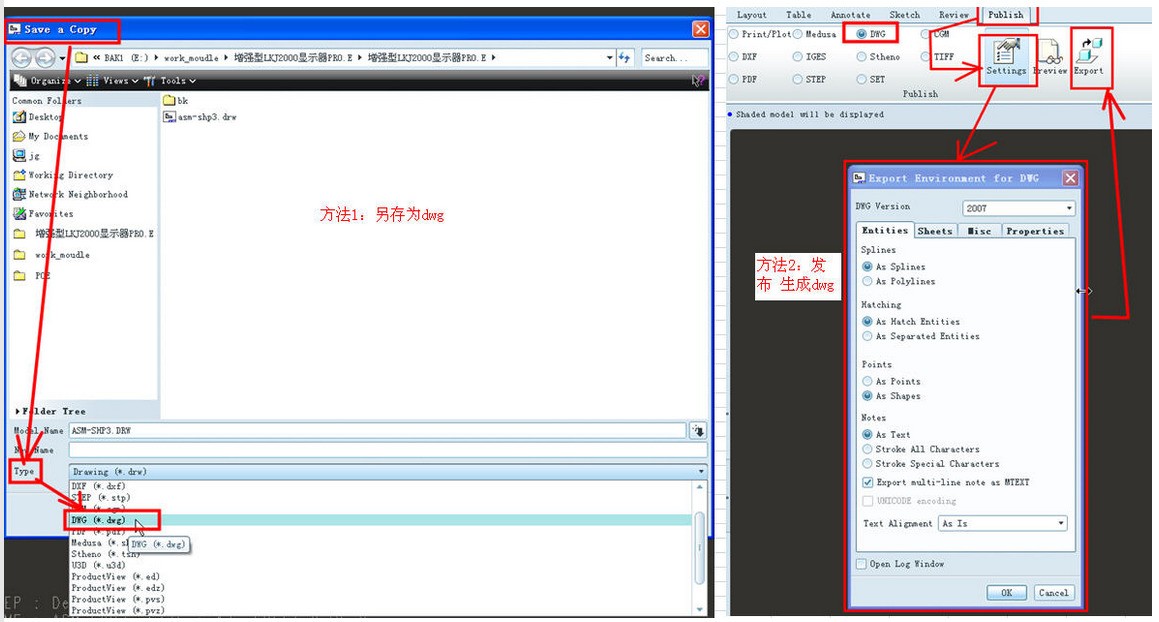Choose the IGES publish format radio
Screen dimensions: 1159x622
click(798, 57)
